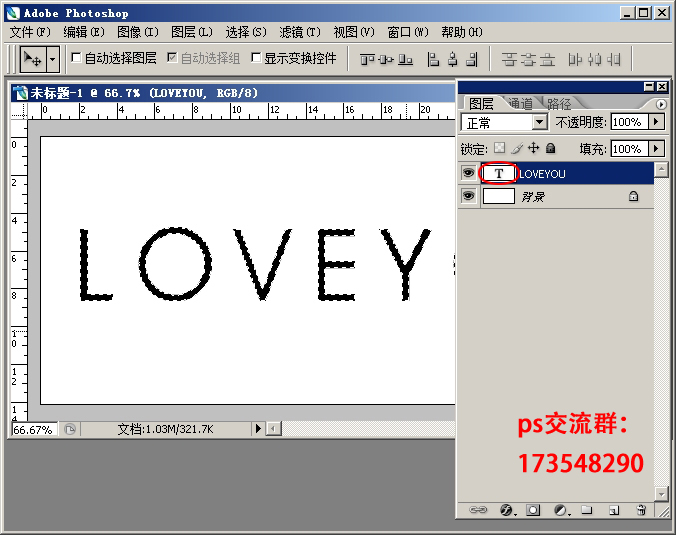Open the status bar info arrow menu
The image size is (676, 535).
[x=258, y=429]
